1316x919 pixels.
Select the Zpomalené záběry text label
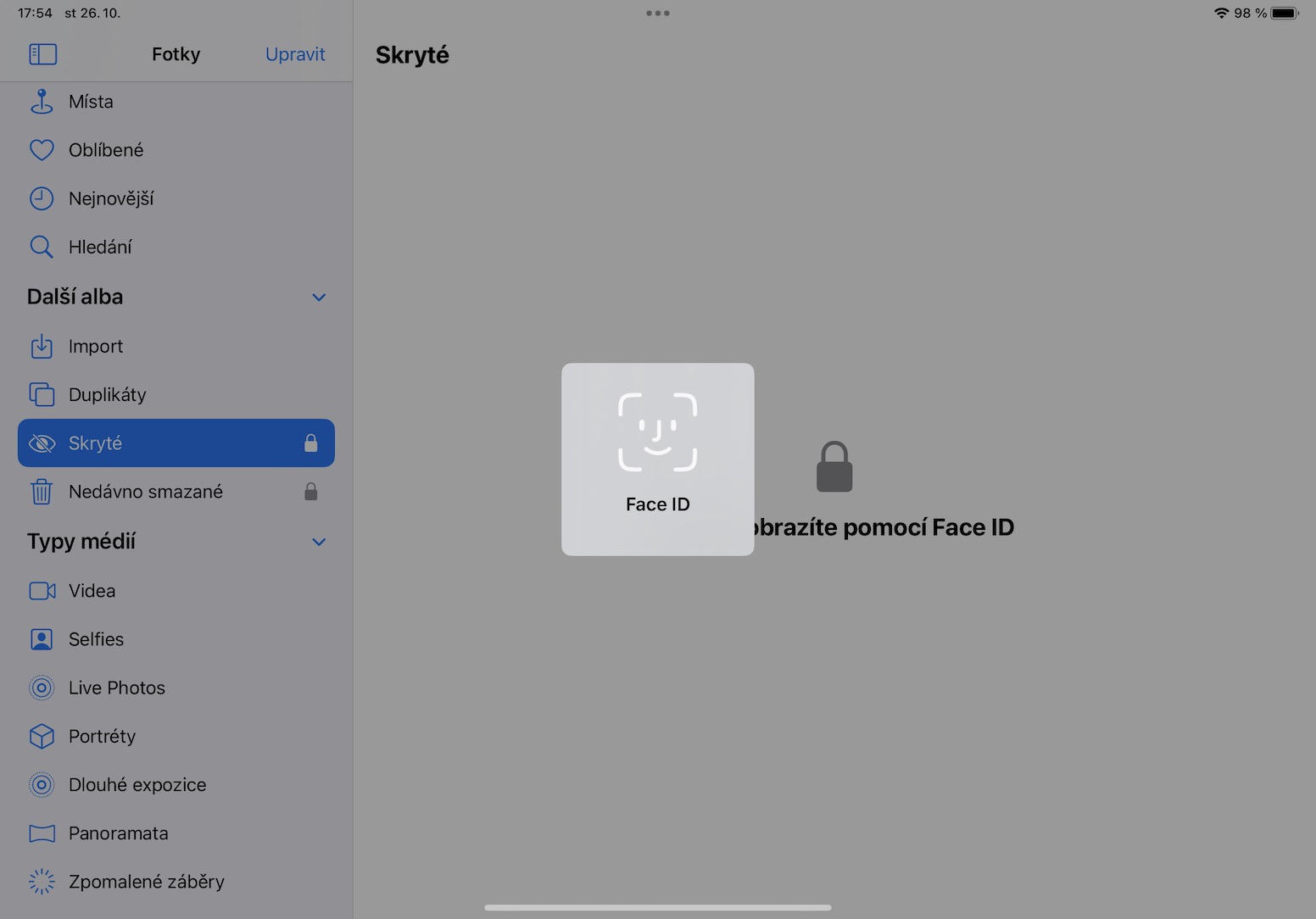[147, 882]
